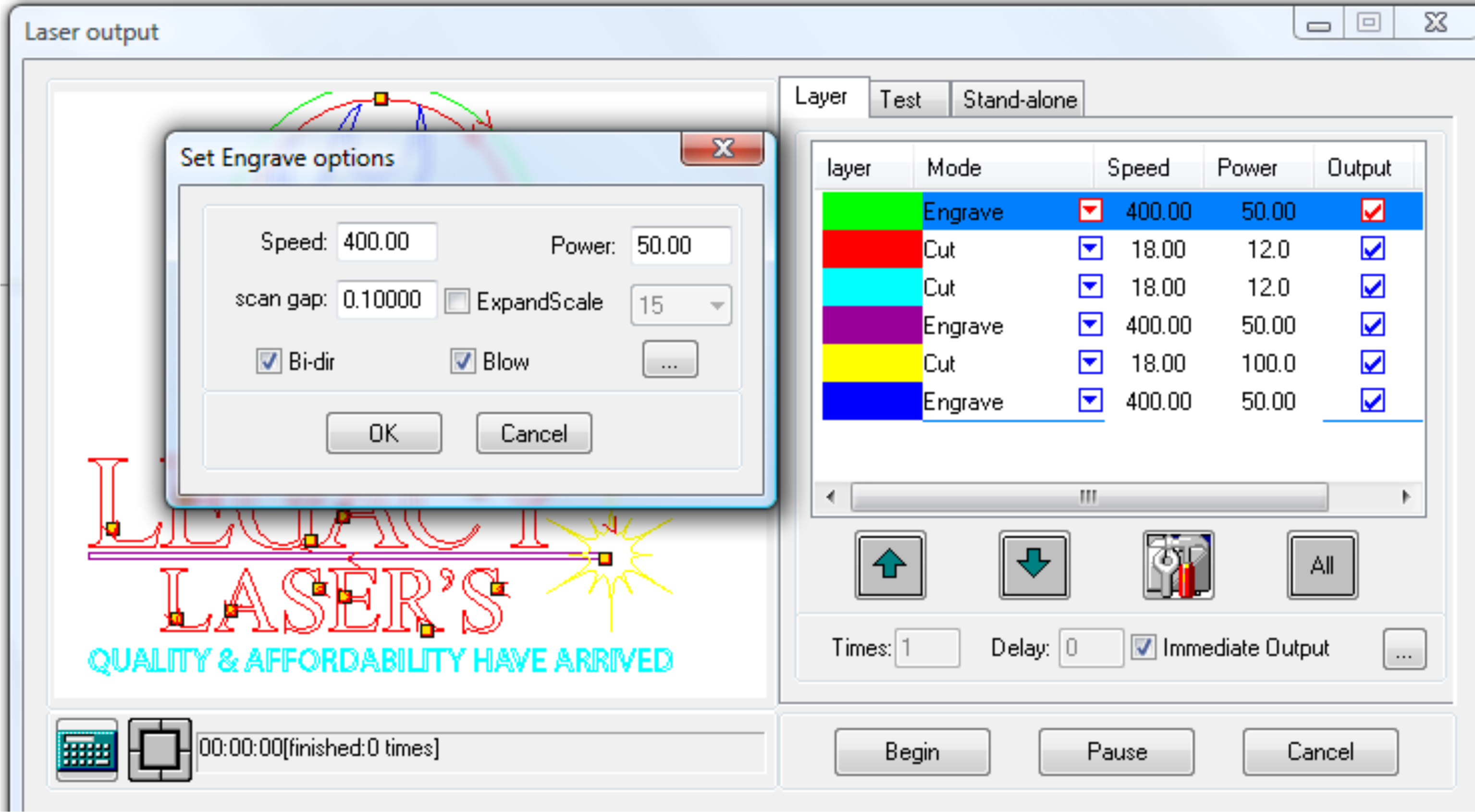Select the red layer color swatch
This screenshot has height=812, width=1475.
[872, 248]
